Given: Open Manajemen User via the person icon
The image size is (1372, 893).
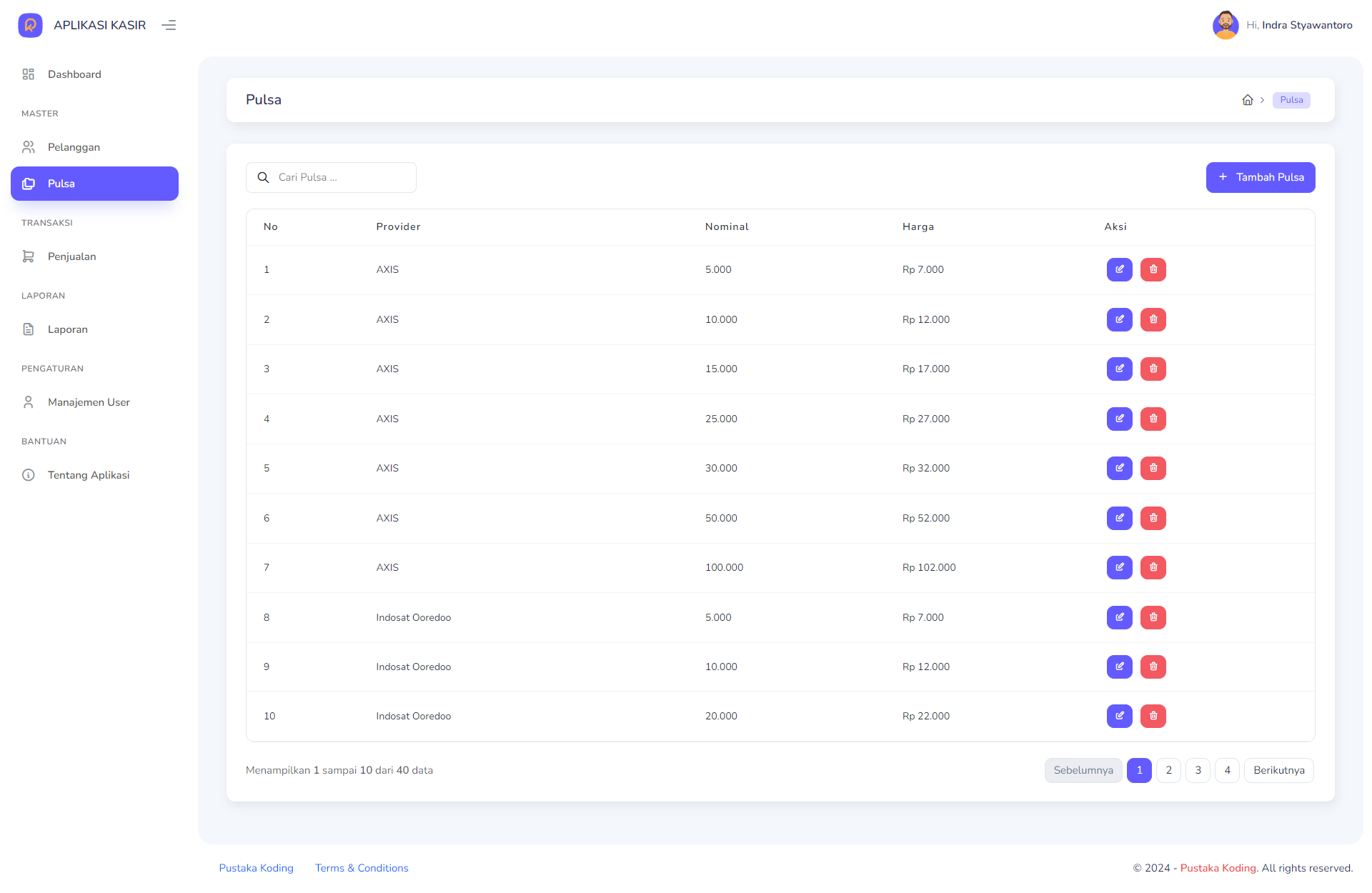Looking at the screenshot, I should [x=29, y=401].
